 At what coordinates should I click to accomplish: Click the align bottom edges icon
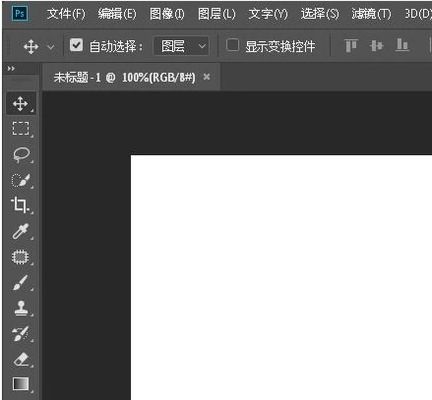[x=402, y=45]
